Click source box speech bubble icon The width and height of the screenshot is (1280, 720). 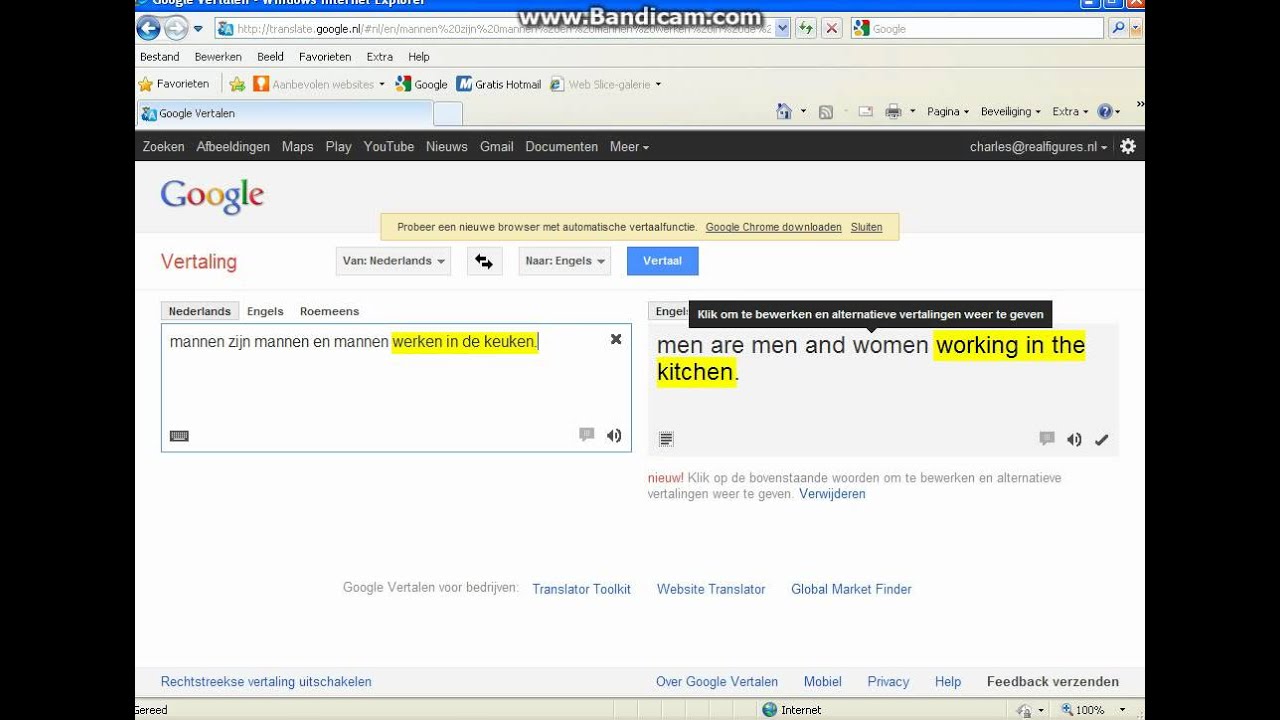tap(587, 434)
